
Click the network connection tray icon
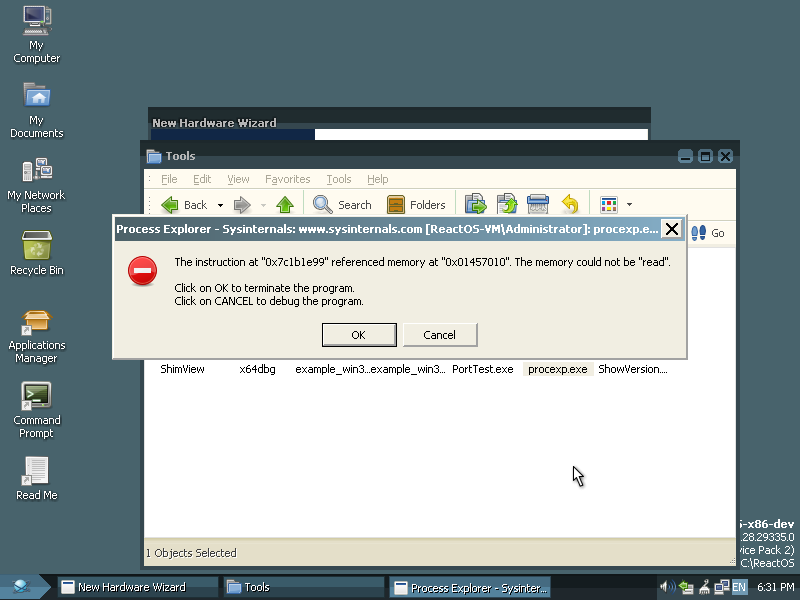pyautogui.click(x=721, y=587)
